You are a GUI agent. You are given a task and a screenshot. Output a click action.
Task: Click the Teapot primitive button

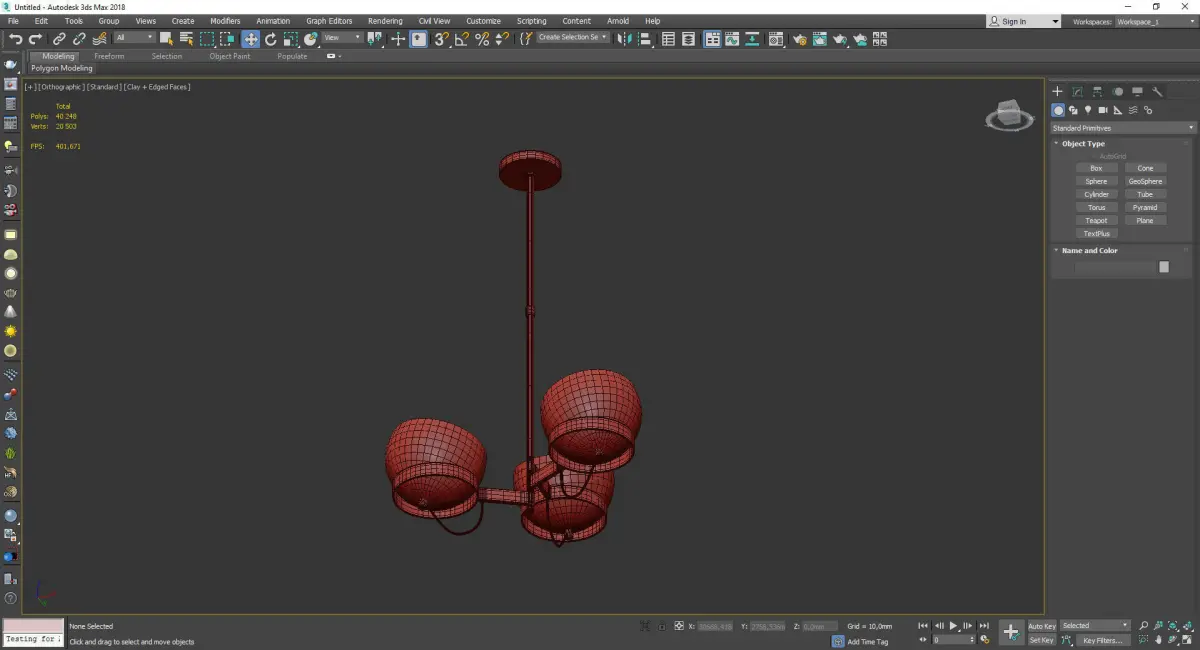(x=1096, y=220)
